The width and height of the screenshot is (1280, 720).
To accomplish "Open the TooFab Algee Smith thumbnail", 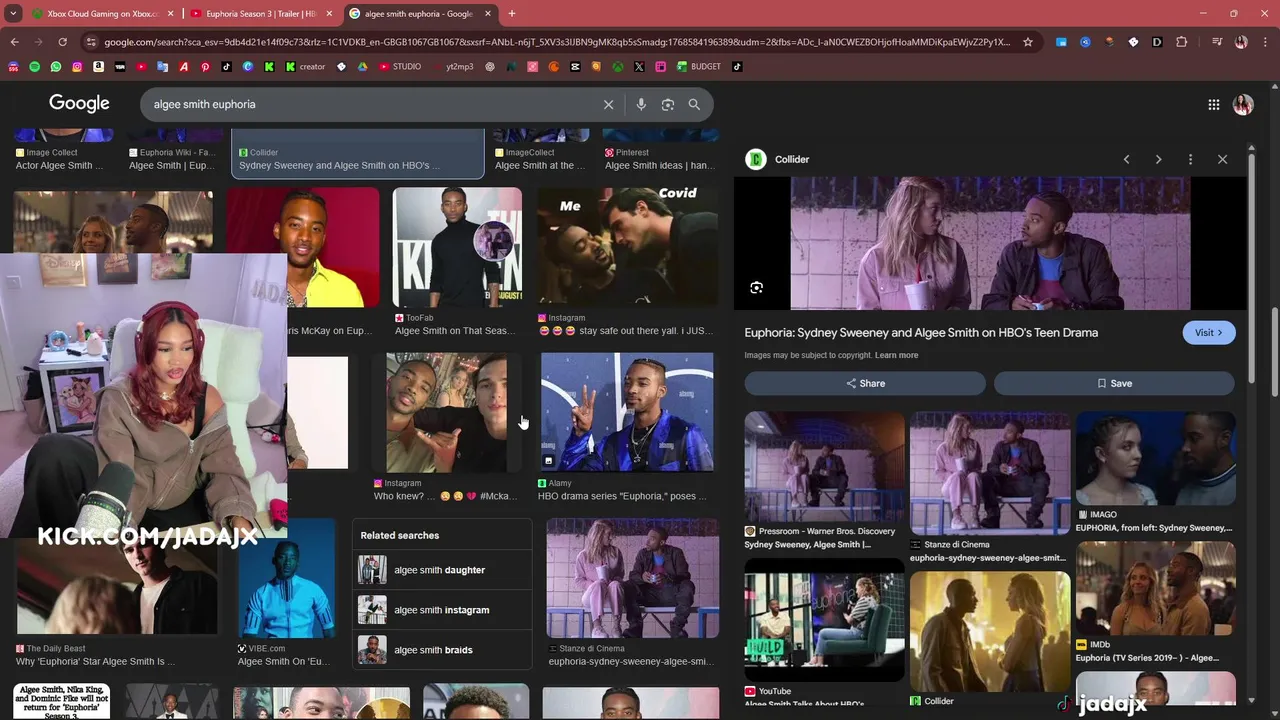I will click(457, 247).
